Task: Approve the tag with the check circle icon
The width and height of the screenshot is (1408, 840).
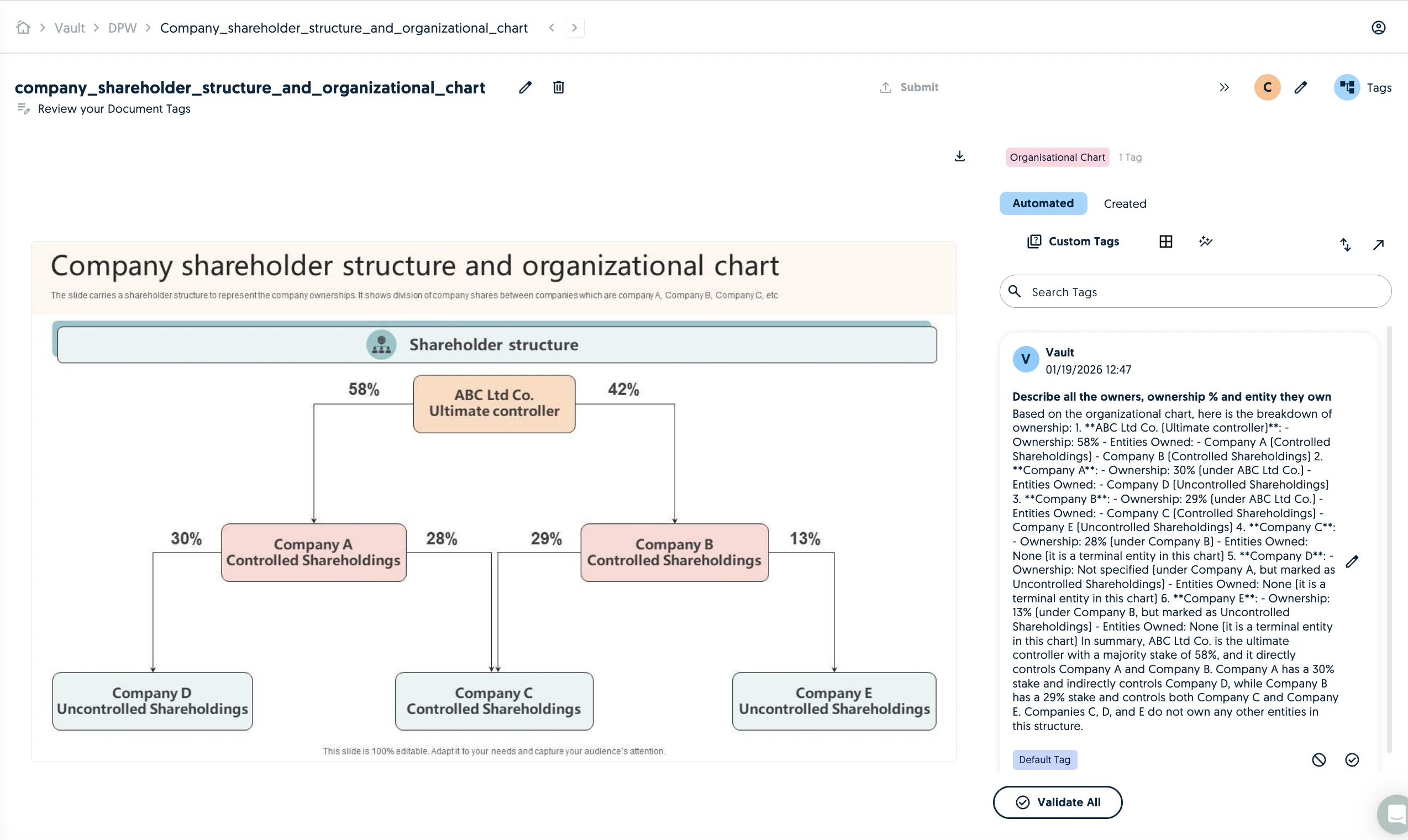Action: (x=1352, y=760)
